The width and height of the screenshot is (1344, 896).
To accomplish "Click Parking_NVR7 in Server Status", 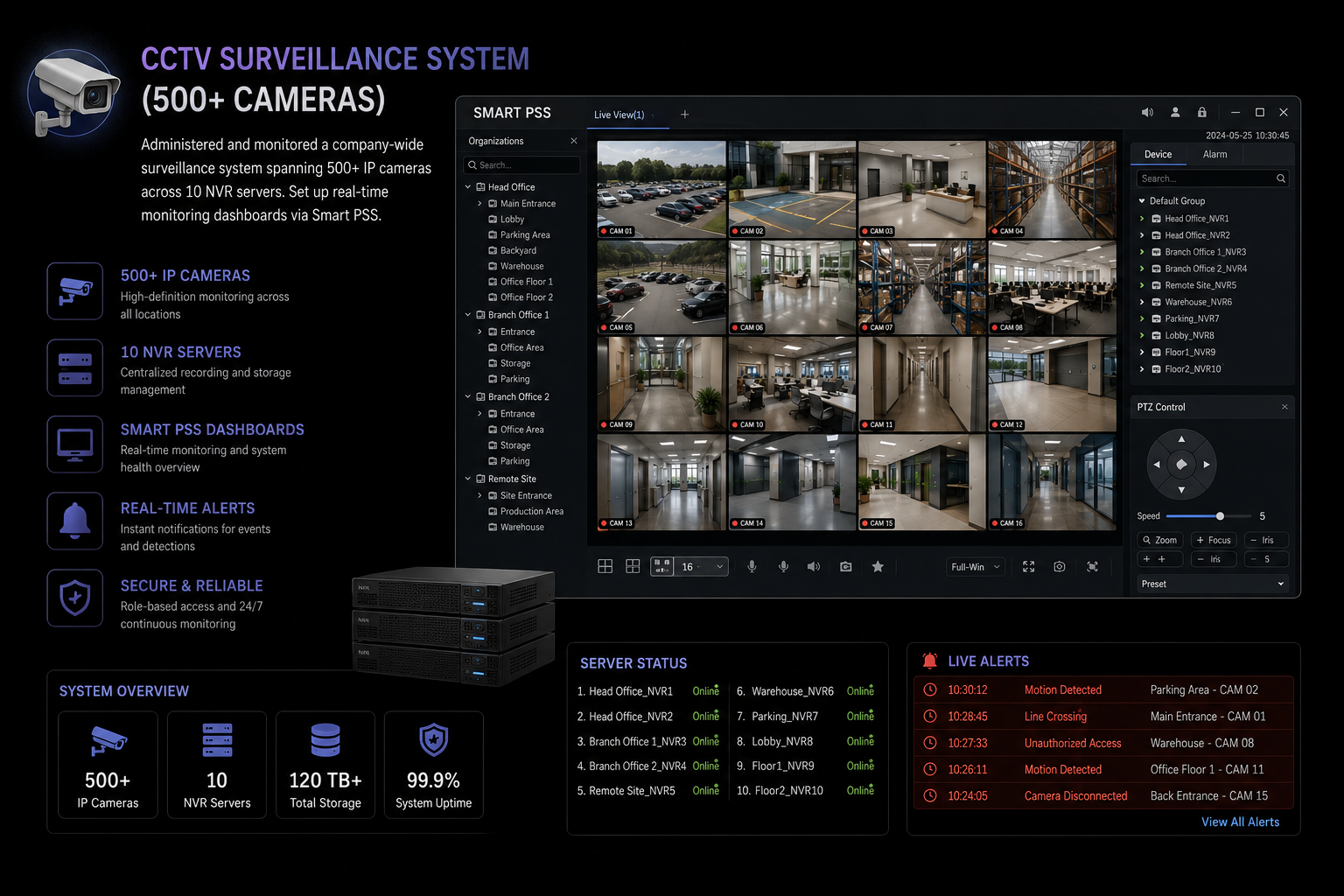I will pos(785,716).
